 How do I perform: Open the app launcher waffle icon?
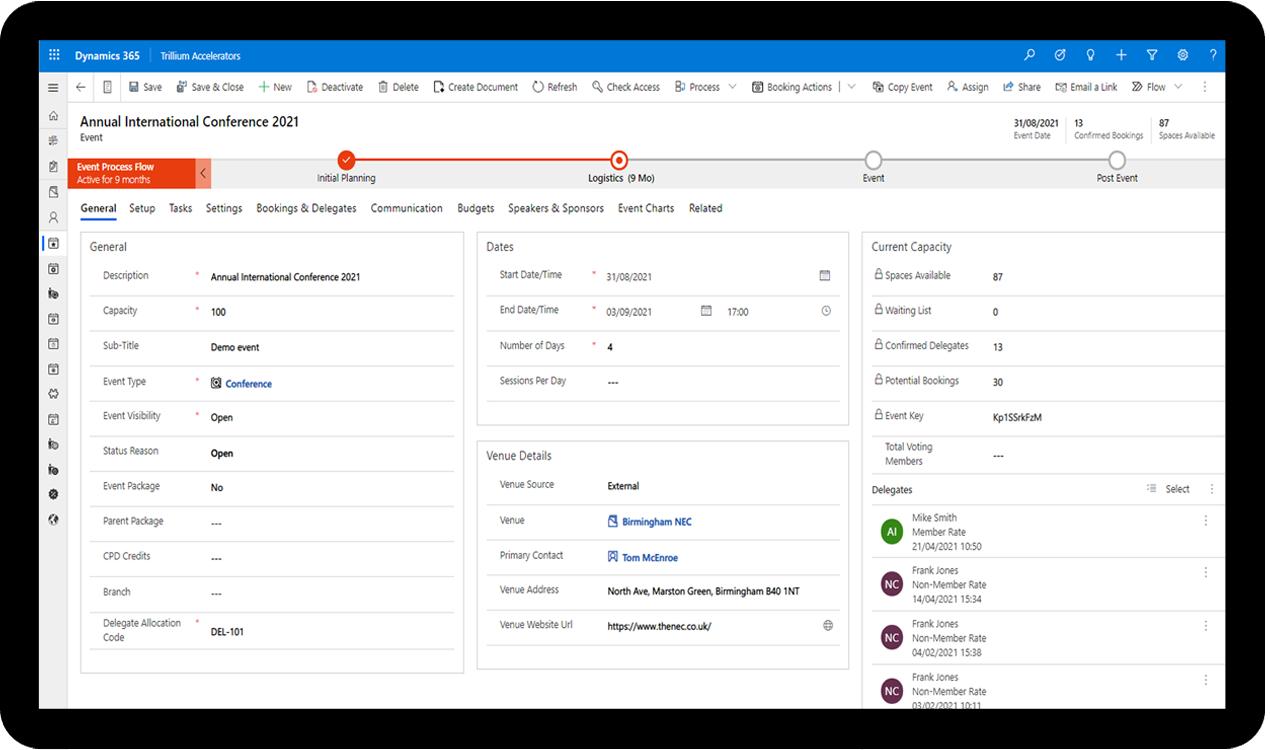(54, 56)
